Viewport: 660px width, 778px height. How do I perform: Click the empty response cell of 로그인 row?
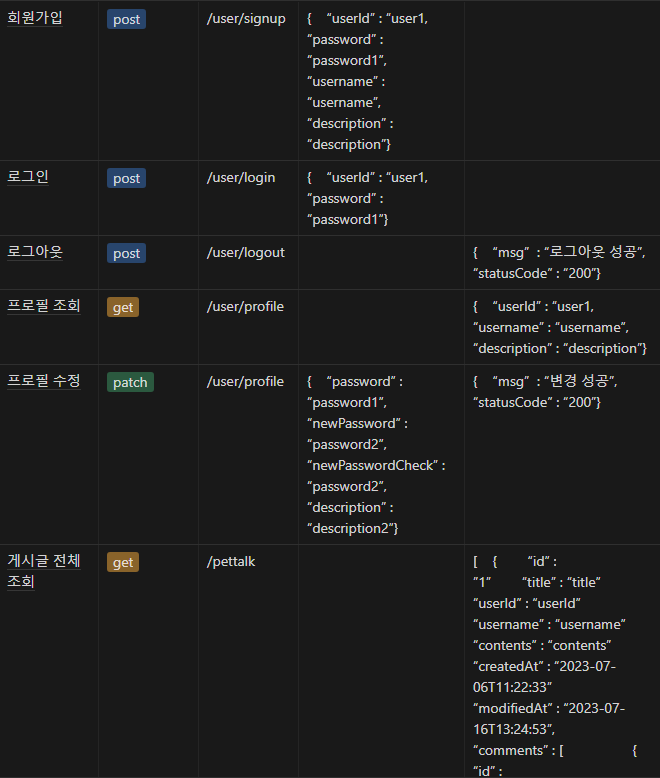point(562,198)
